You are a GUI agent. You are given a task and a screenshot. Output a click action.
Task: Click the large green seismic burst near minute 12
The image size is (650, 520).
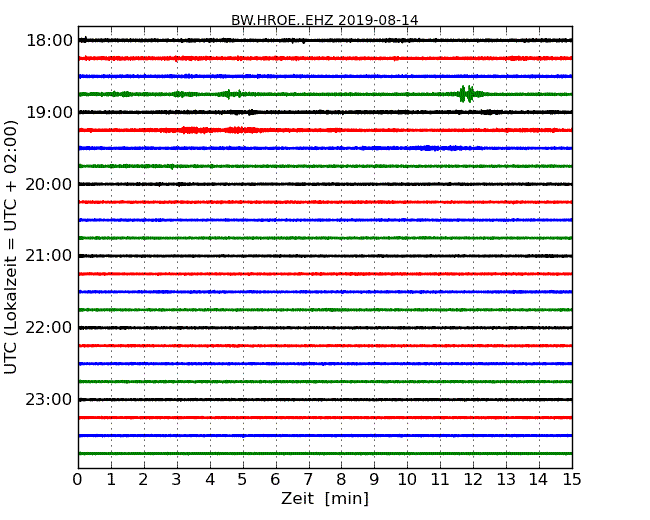tap(469, 94)
